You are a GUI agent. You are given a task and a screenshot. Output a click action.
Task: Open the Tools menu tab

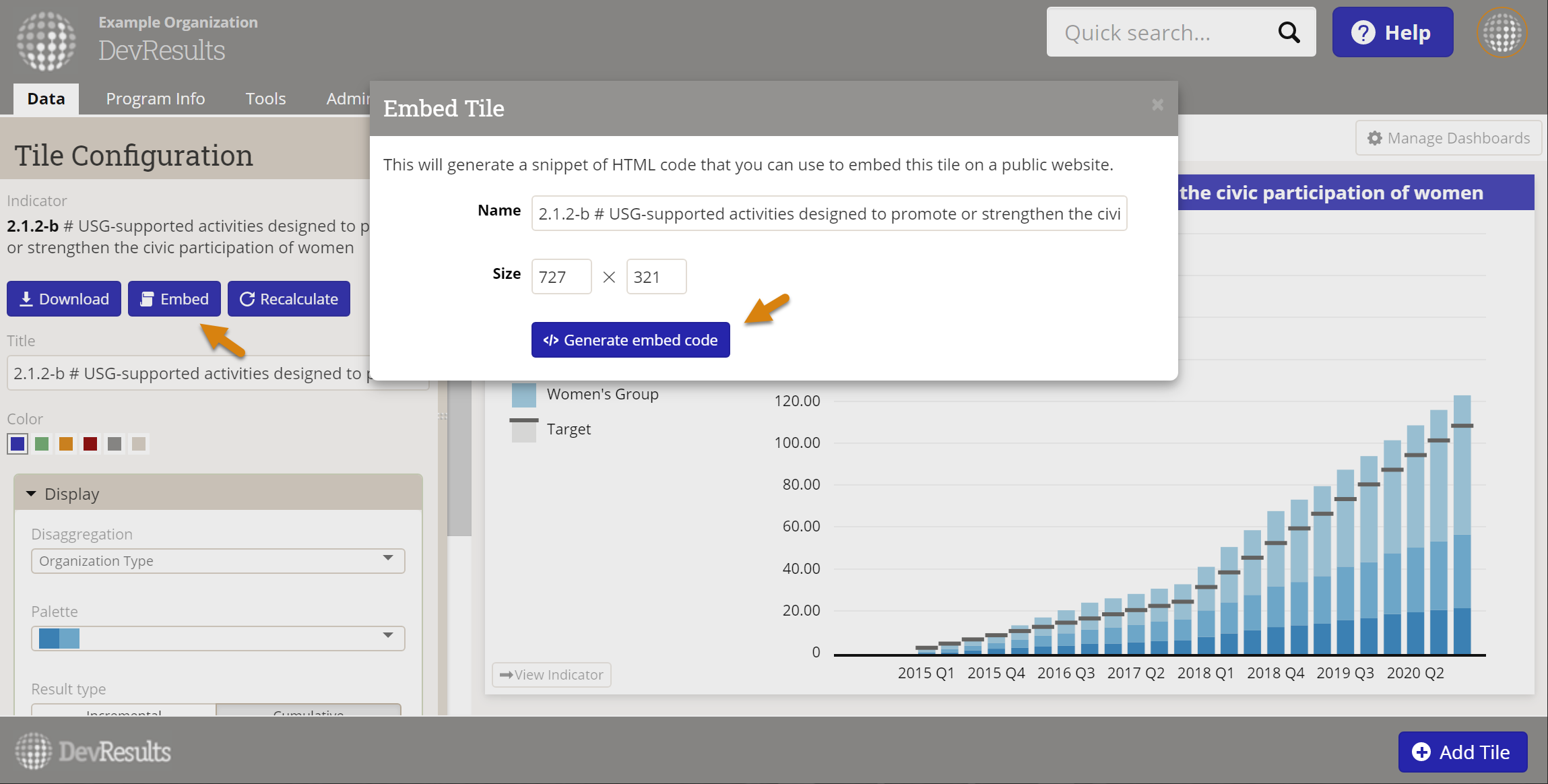[265, 99]
